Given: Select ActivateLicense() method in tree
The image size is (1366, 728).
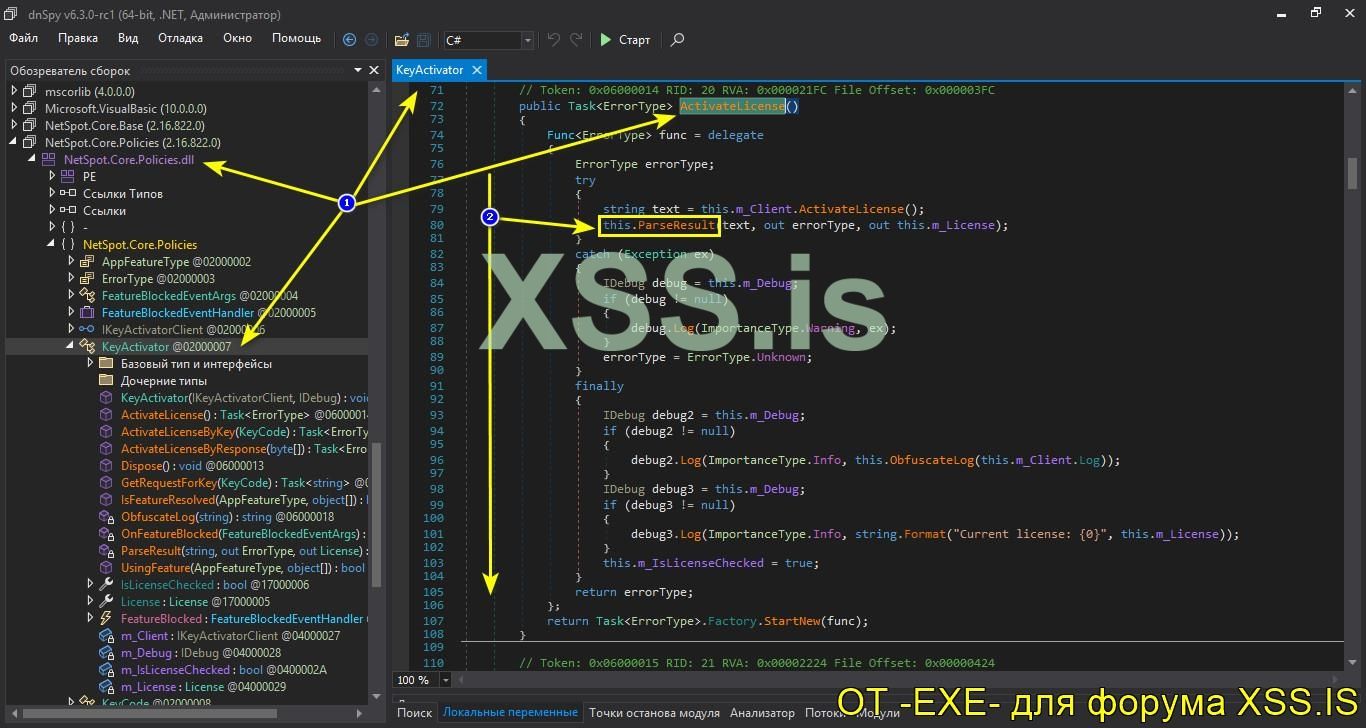Looking at the screenshot, I should click(244, 414).
